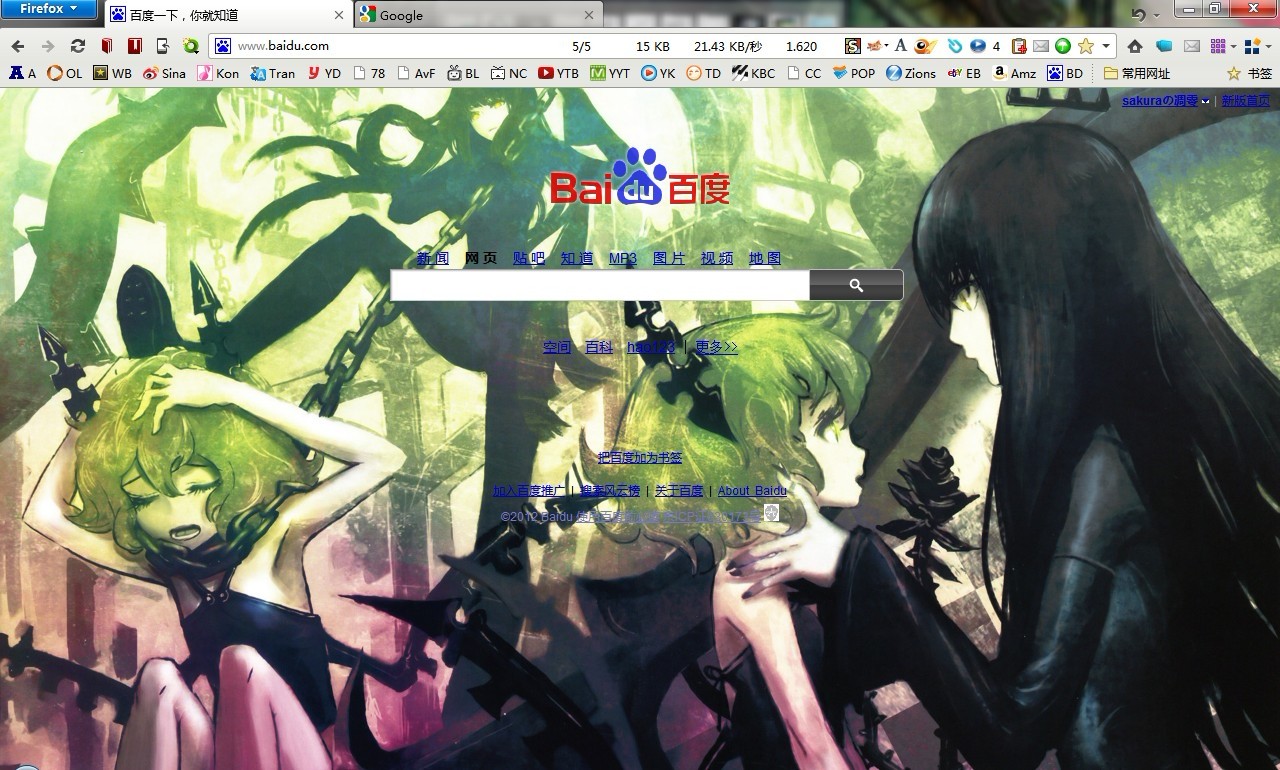Viewport: 1280px width, 770px height.
Task: Expand the sakura account dropdown
Action: coord(1205,101)
